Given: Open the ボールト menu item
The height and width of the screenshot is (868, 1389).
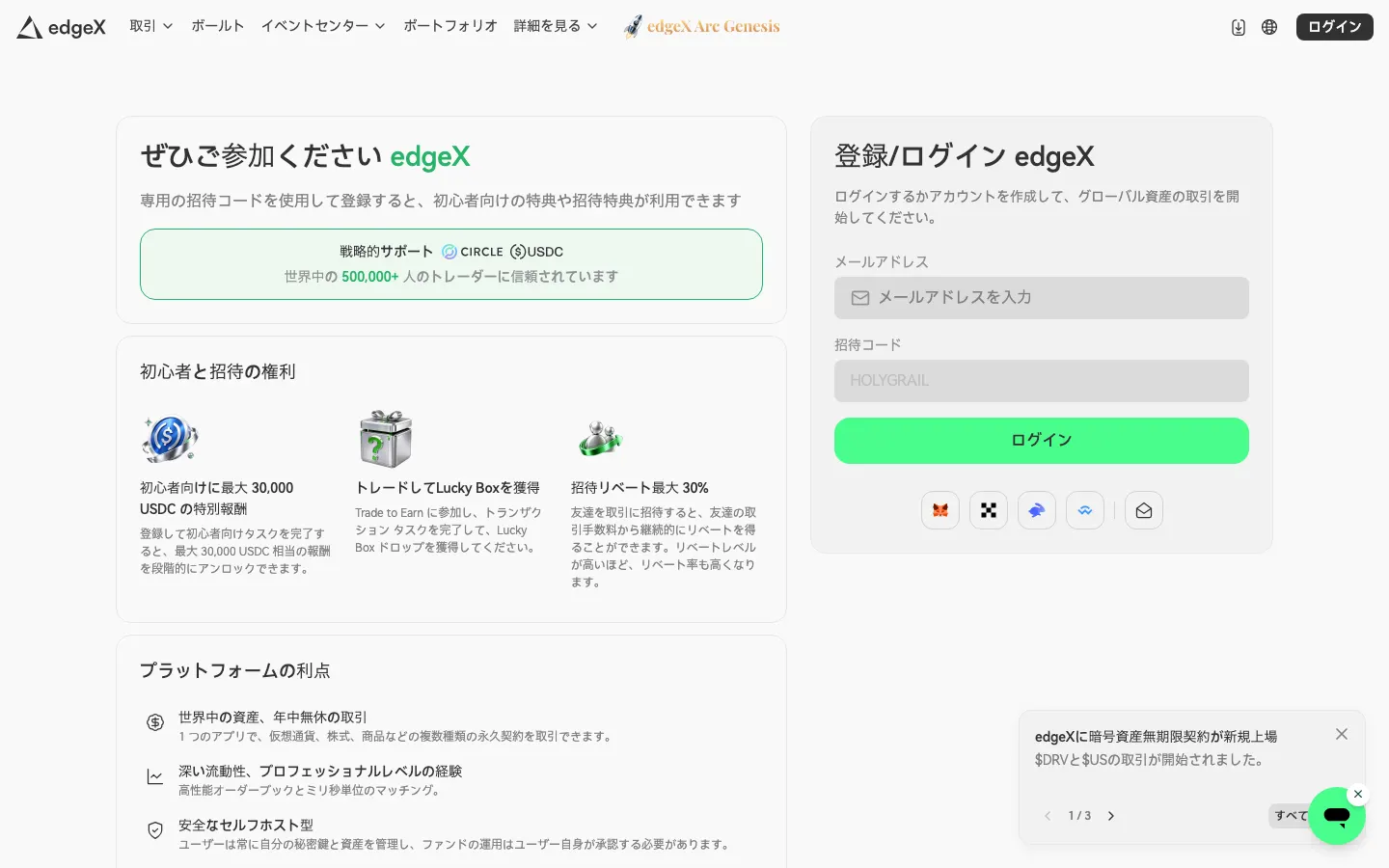Looking at the screenshot, I should [x=217, y=26].
